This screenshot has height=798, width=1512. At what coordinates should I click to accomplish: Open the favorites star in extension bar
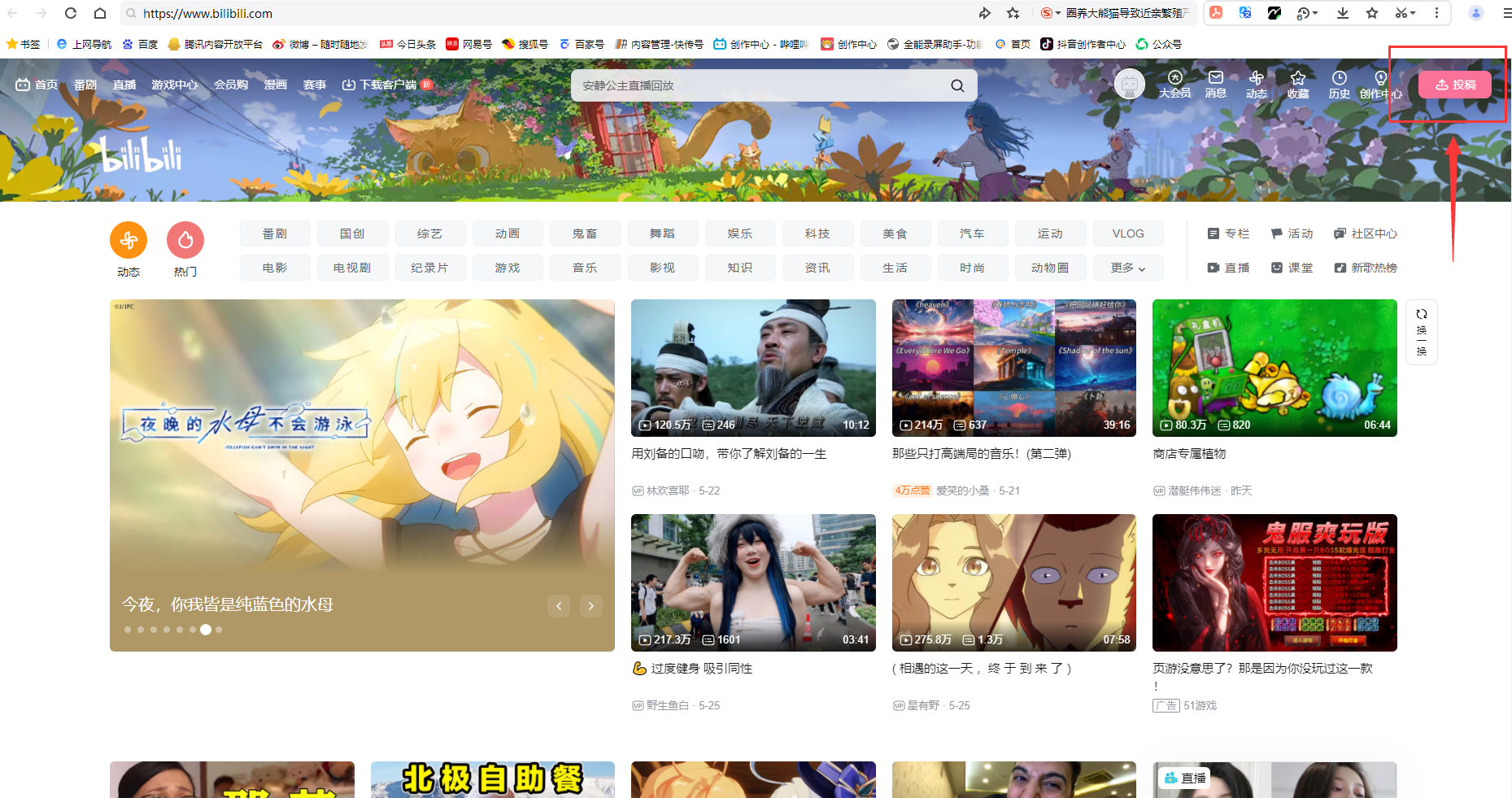pyautogui.click(x=1372, y=12)
